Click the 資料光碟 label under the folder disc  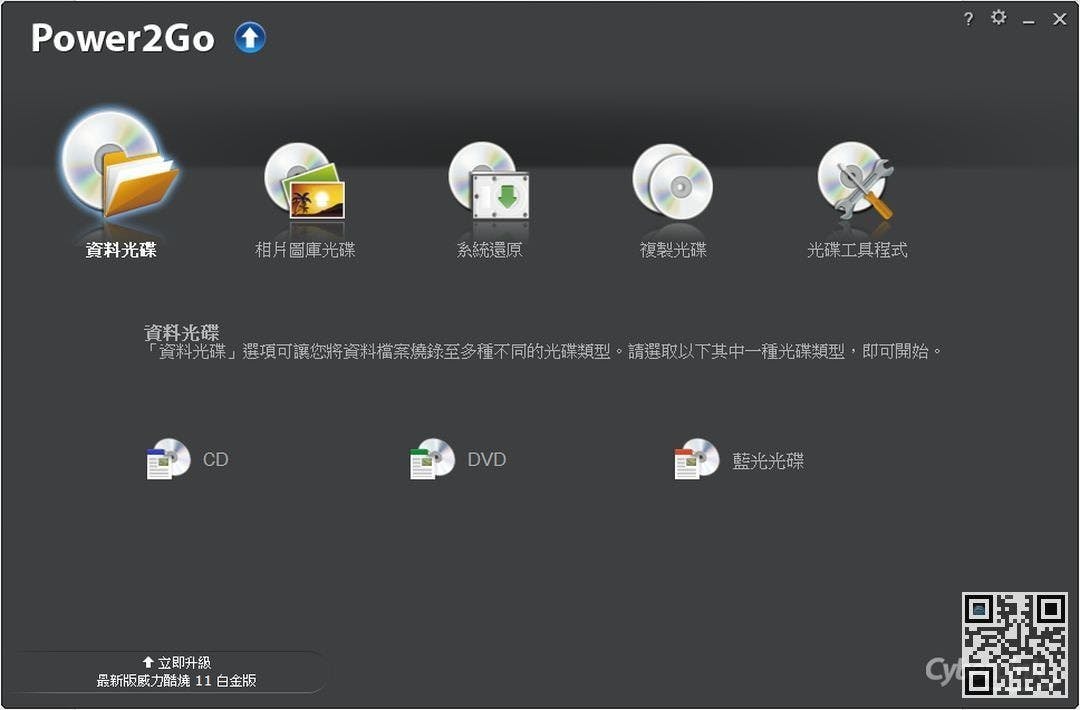pyautogui.click(x=121, y=249)
